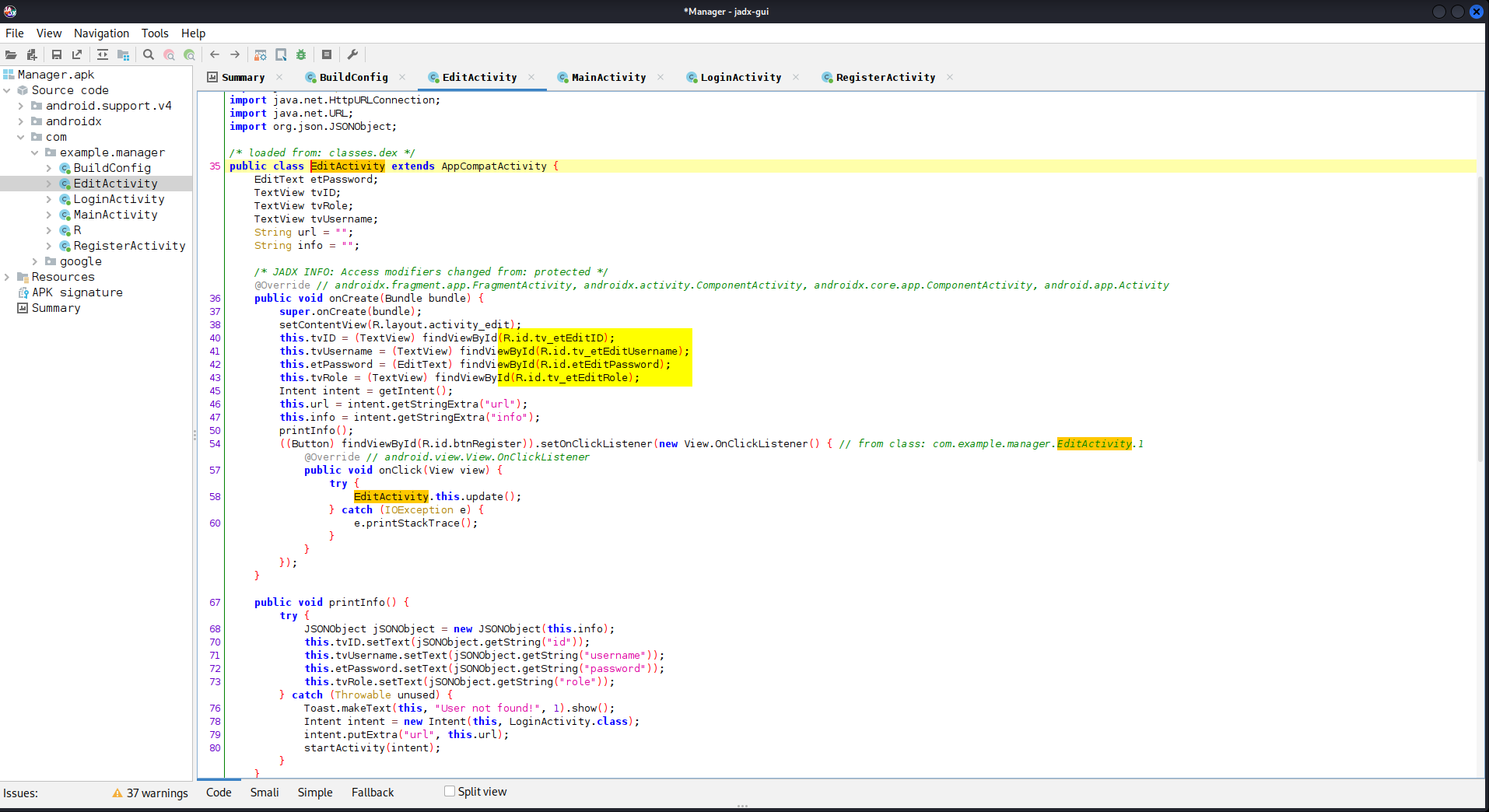Close the BuildConfig tab
Image resolution: width=1489 pixels, height=812 pixels.
[x=402, y=77]
